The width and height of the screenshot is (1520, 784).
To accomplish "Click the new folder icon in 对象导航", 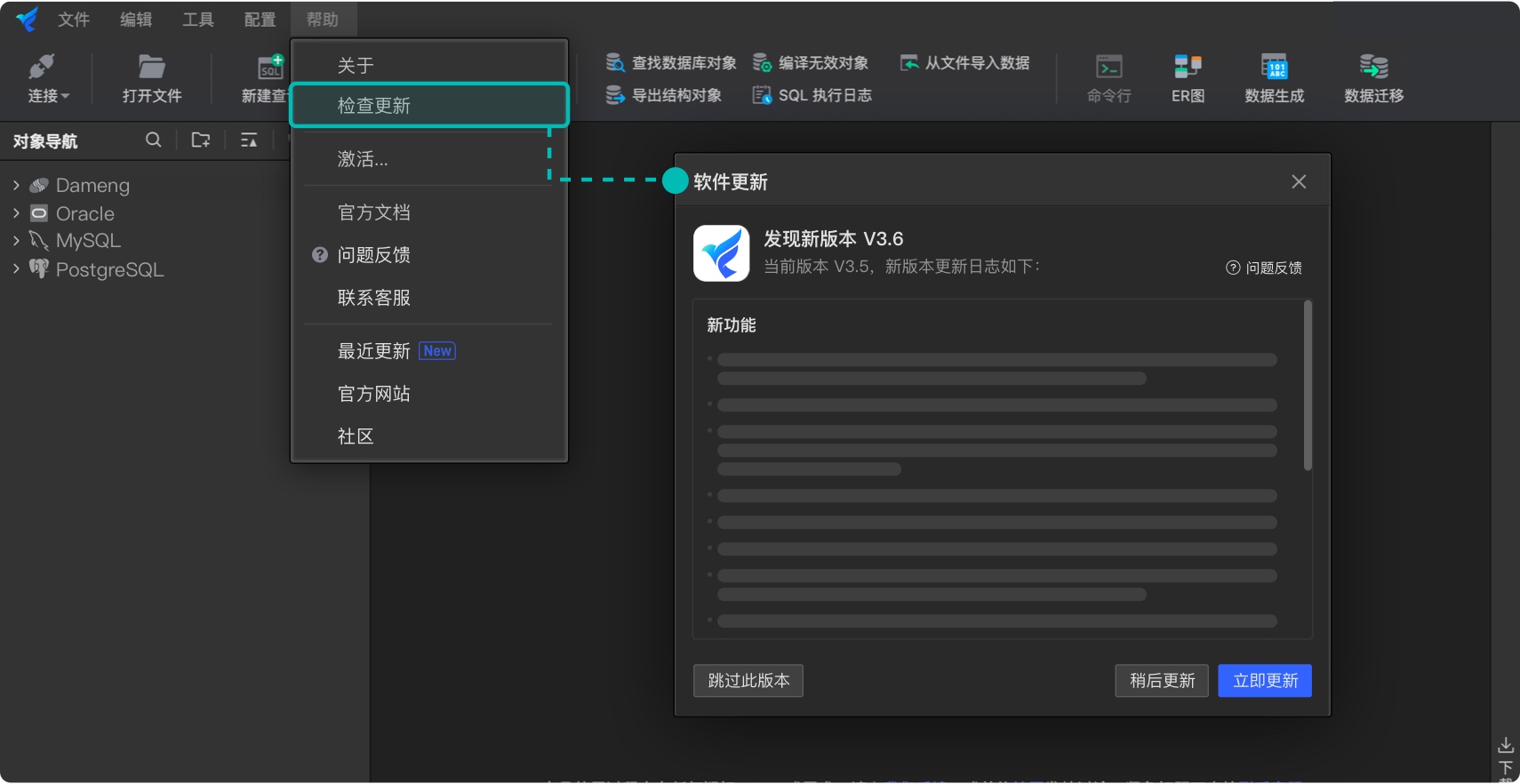I will (201, 140).
